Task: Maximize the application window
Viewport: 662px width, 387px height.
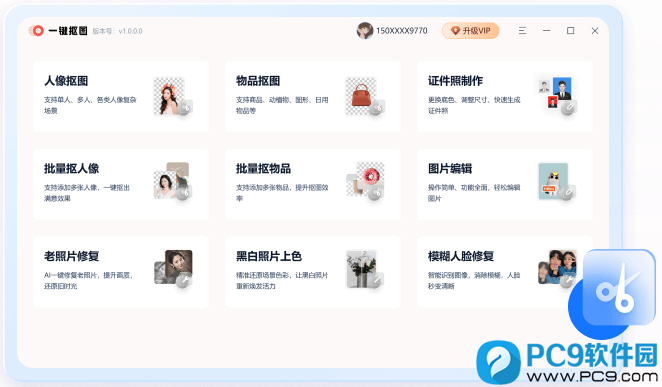Action: click(x=570, y=31)
